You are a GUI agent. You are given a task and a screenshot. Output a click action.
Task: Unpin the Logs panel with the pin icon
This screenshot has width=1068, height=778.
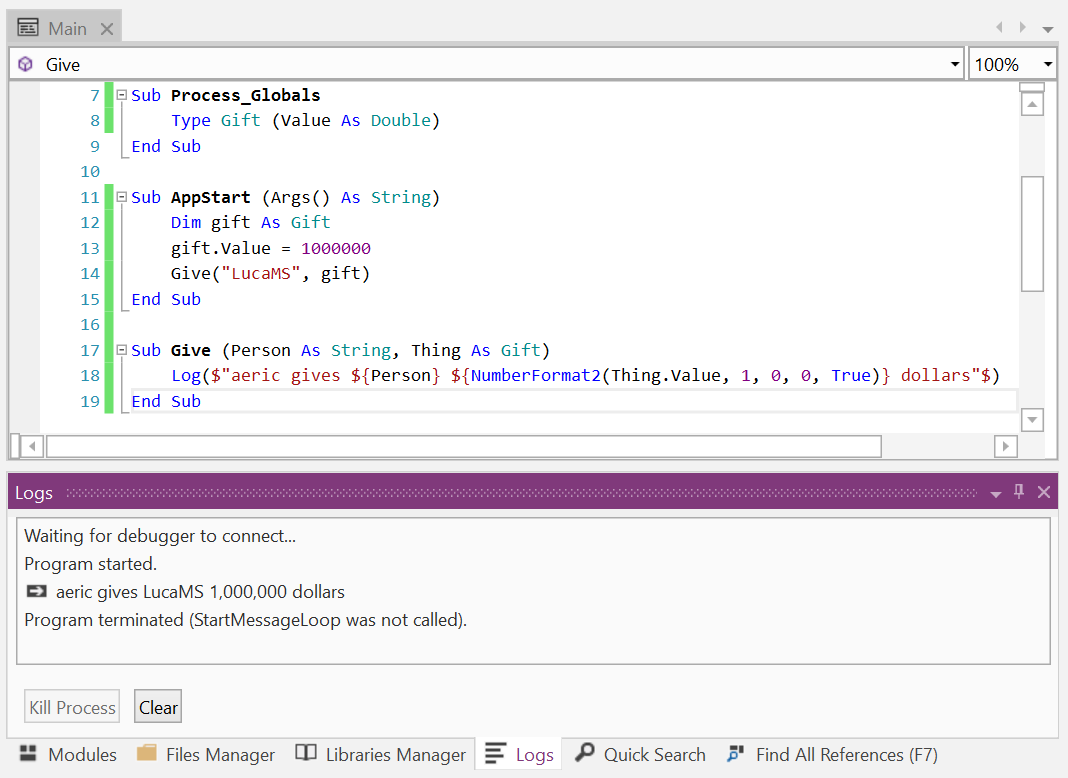[x=1018, y=492]
